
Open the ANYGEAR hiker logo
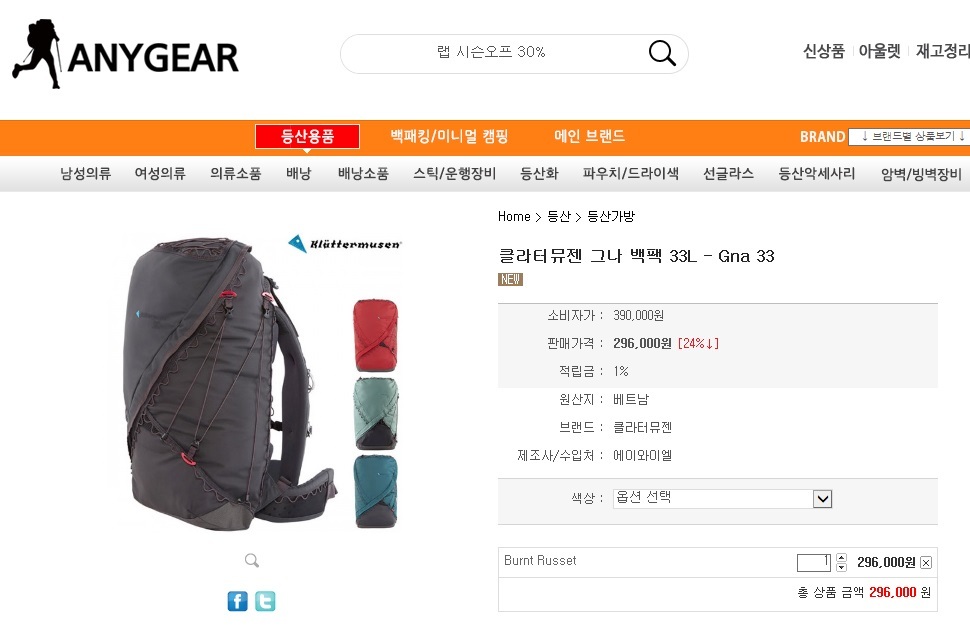coord(125,54)
